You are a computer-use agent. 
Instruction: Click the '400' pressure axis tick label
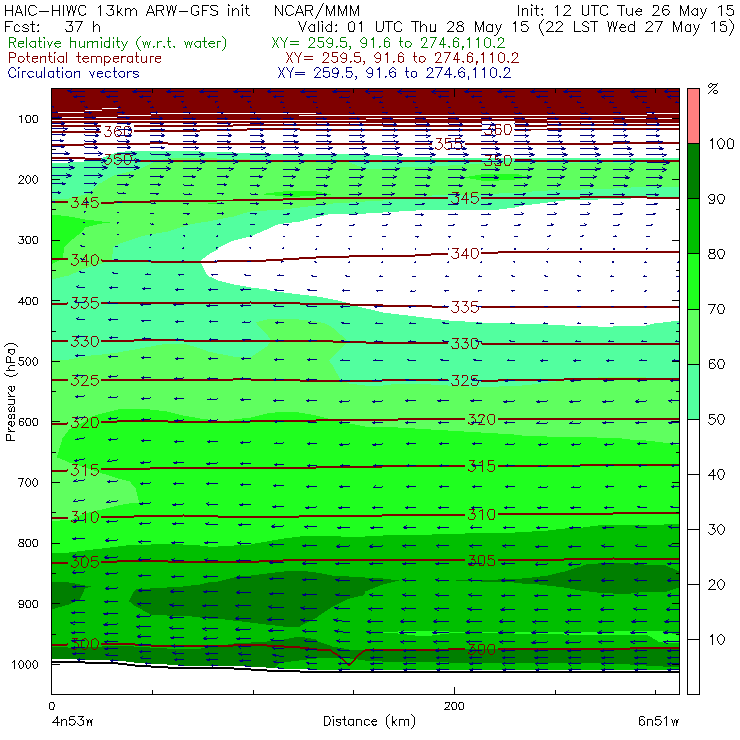click(28, 301)
